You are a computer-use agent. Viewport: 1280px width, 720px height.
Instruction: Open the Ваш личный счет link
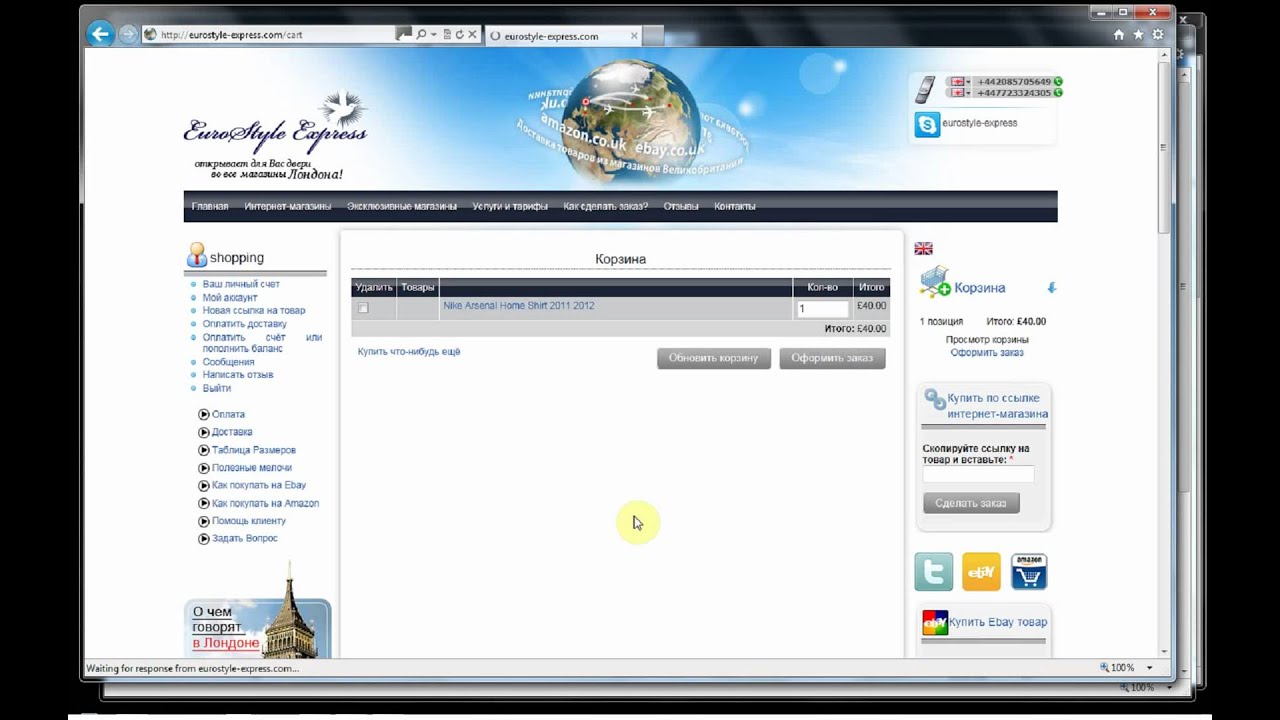[241, 284]
